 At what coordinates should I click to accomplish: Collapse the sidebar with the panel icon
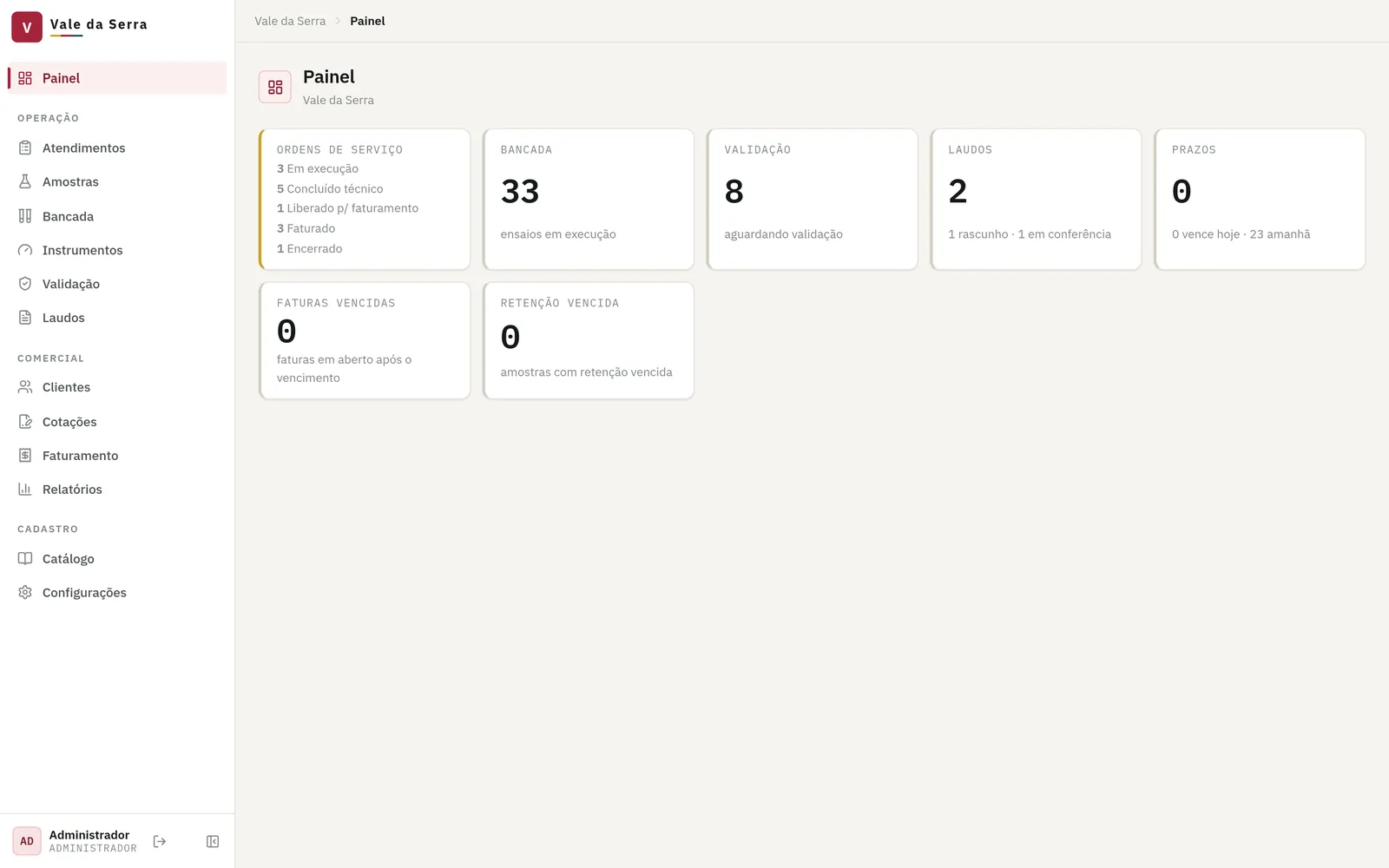pyautogui.click(x=213, y=841)
